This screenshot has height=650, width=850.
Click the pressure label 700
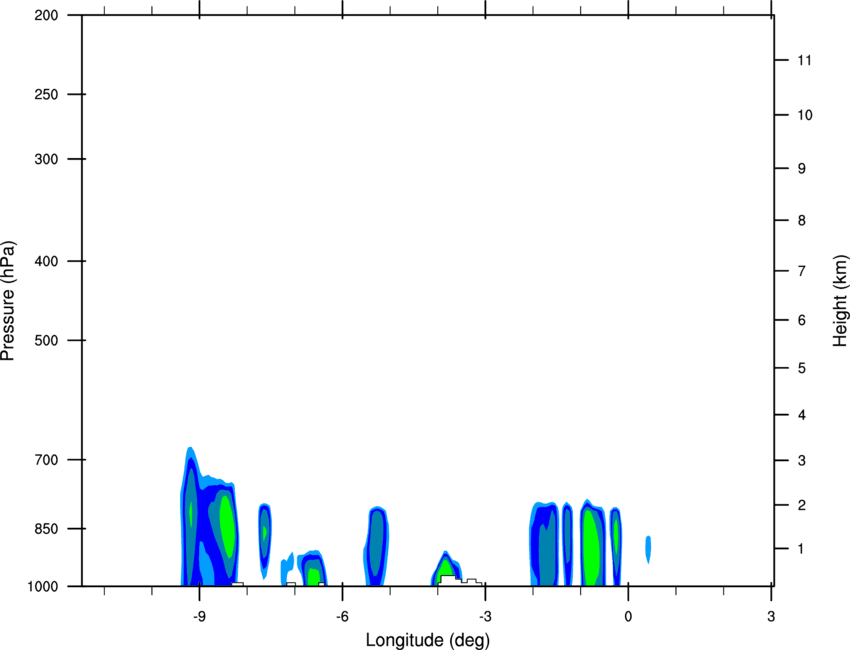coord(46,460)
